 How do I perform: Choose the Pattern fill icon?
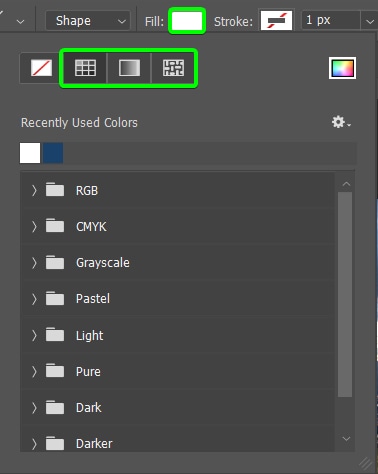173,68
